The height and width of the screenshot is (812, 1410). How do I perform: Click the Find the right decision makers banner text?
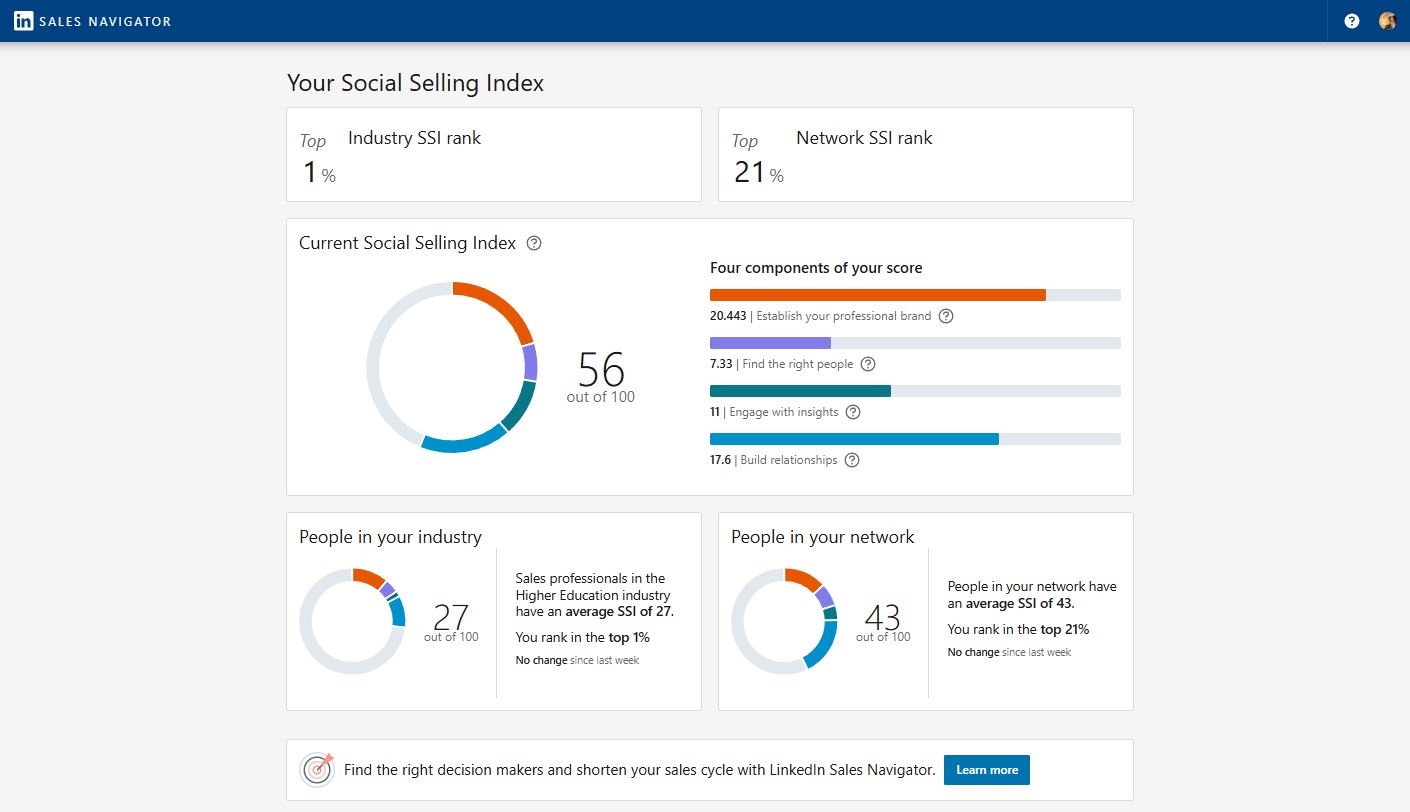[640, 770]
